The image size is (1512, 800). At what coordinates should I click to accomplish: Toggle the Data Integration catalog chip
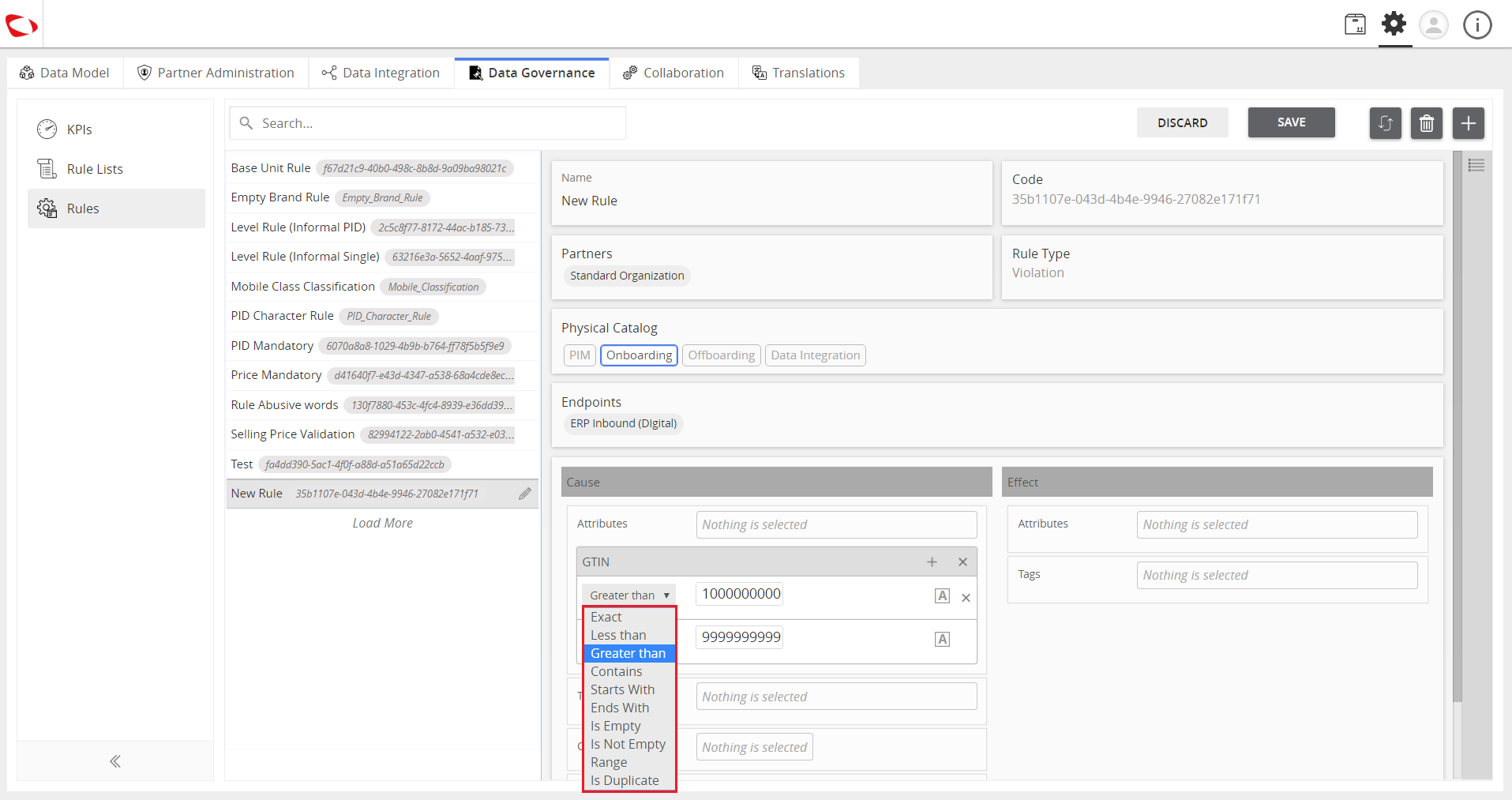point(815,355)
